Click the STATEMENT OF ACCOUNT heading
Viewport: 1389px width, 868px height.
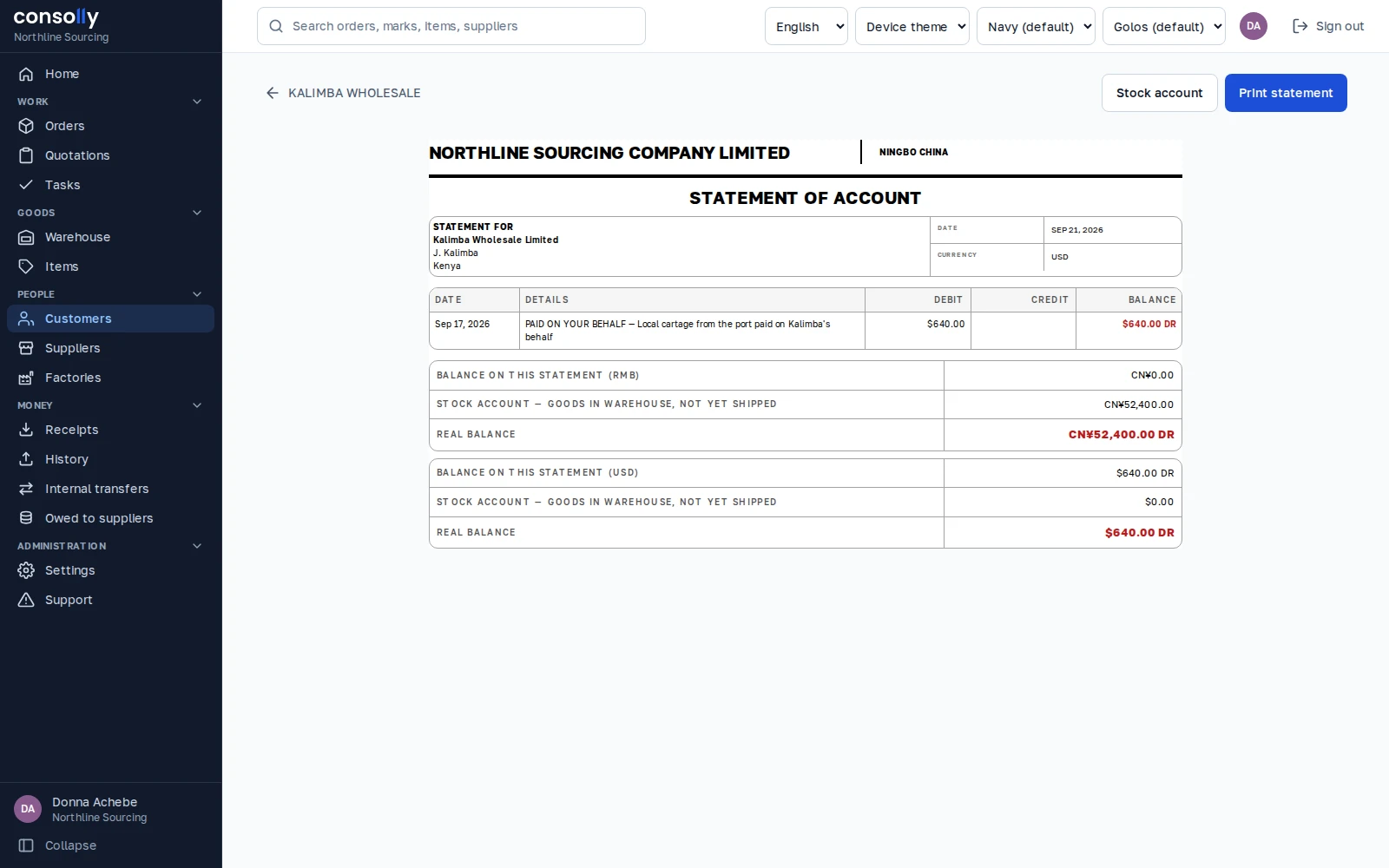(x=805, y=198)
